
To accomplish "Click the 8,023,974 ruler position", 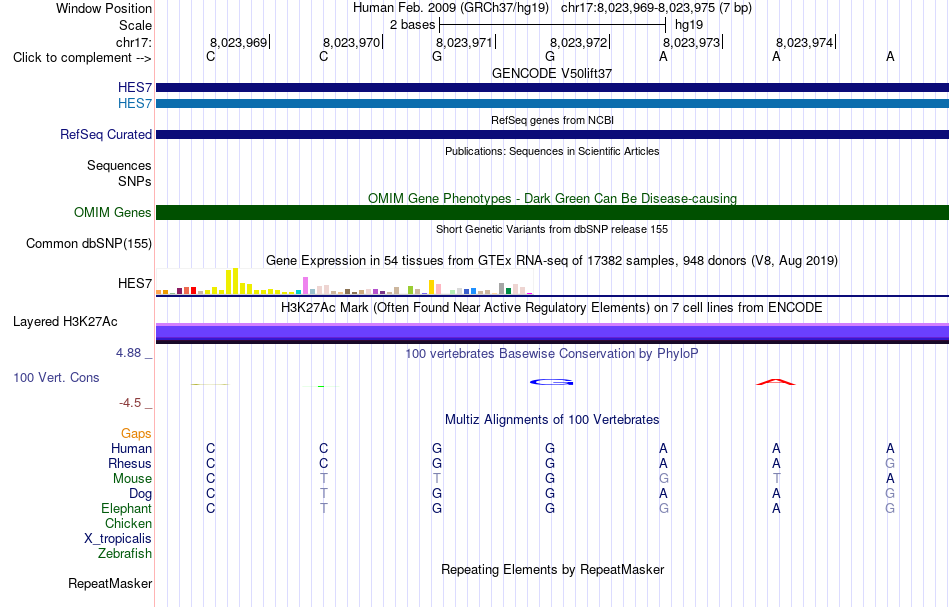I will coord(805,42).
